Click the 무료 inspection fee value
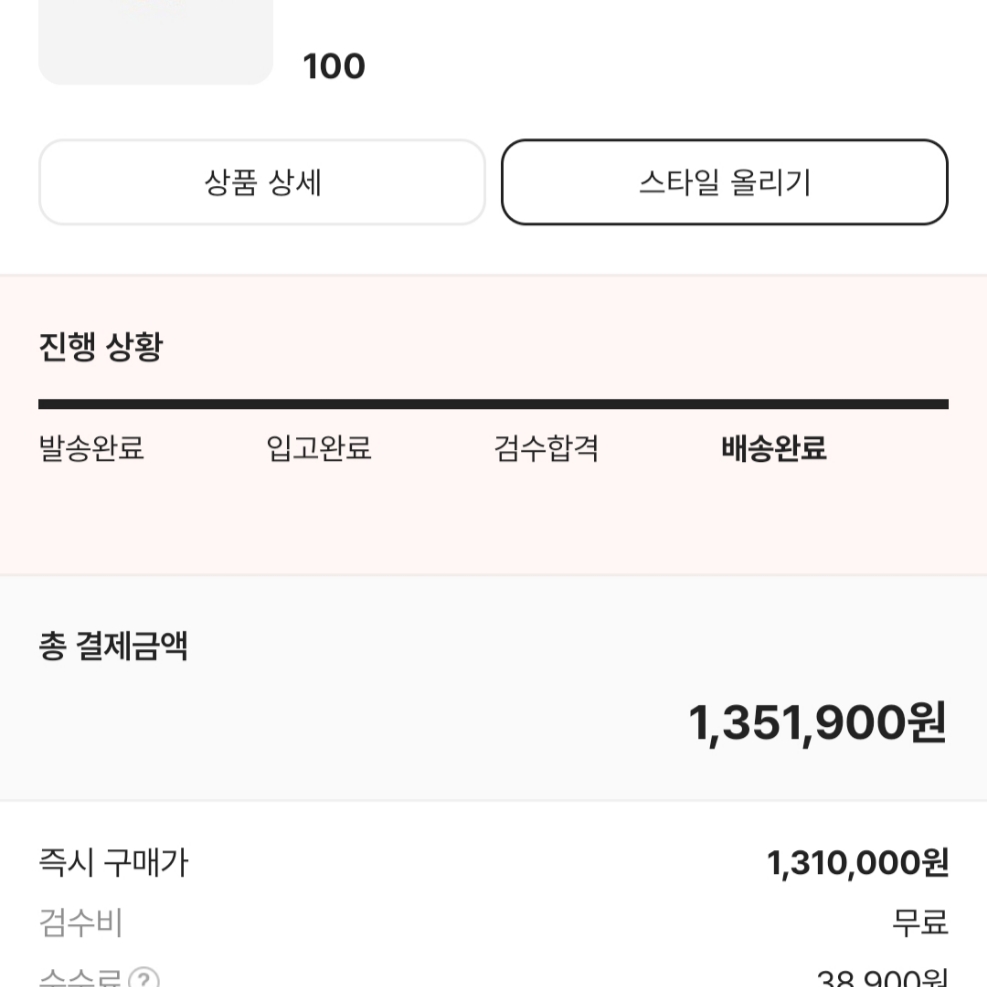Viewport: 987px width, 987px height. point(920,923)
